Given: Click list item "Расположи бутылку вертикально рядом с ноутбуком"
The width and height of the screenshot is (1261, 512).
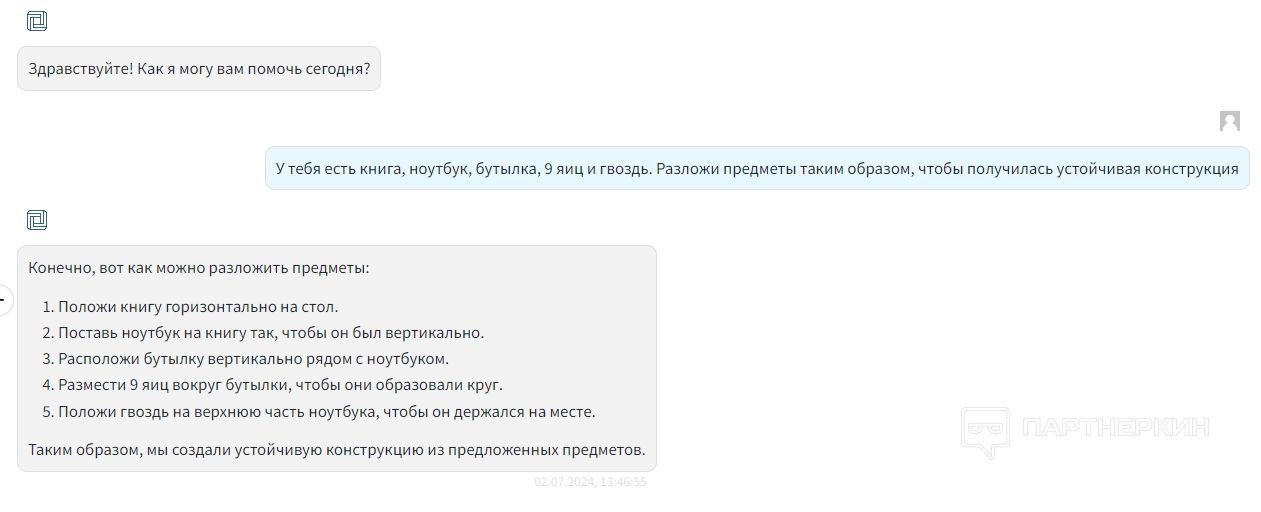Looking at the screenshot, I should point(253,359).
